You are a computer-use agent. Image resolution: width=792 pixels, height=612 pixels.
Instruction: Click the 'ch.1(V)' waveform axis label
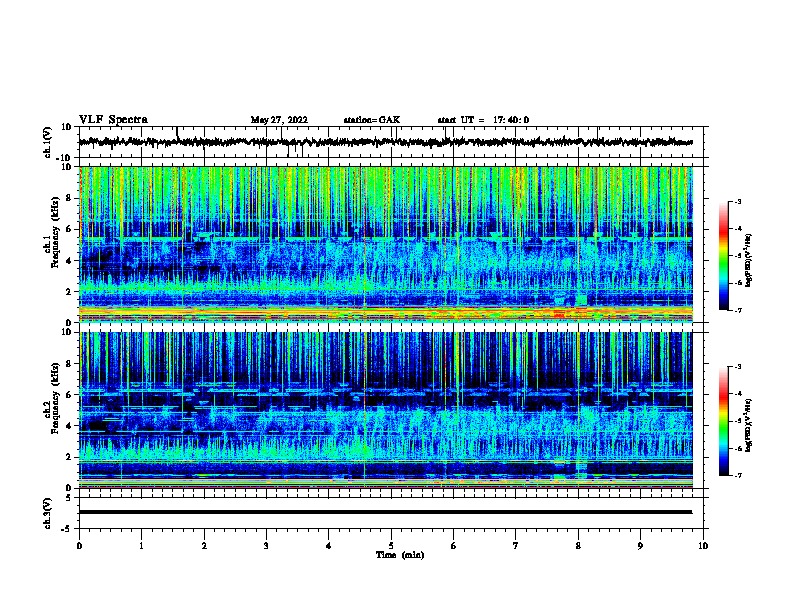click(x=48, y=142)
